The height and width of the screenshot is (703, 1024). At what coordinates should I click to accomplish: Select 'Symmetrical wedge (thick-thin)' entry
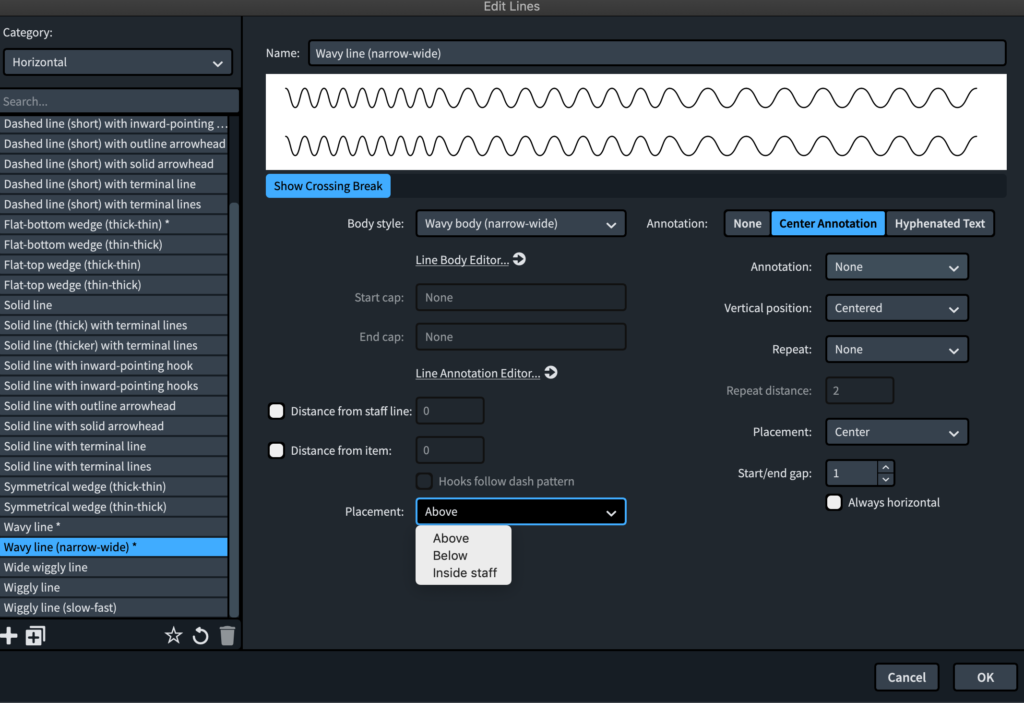click(x=114, y=487)
